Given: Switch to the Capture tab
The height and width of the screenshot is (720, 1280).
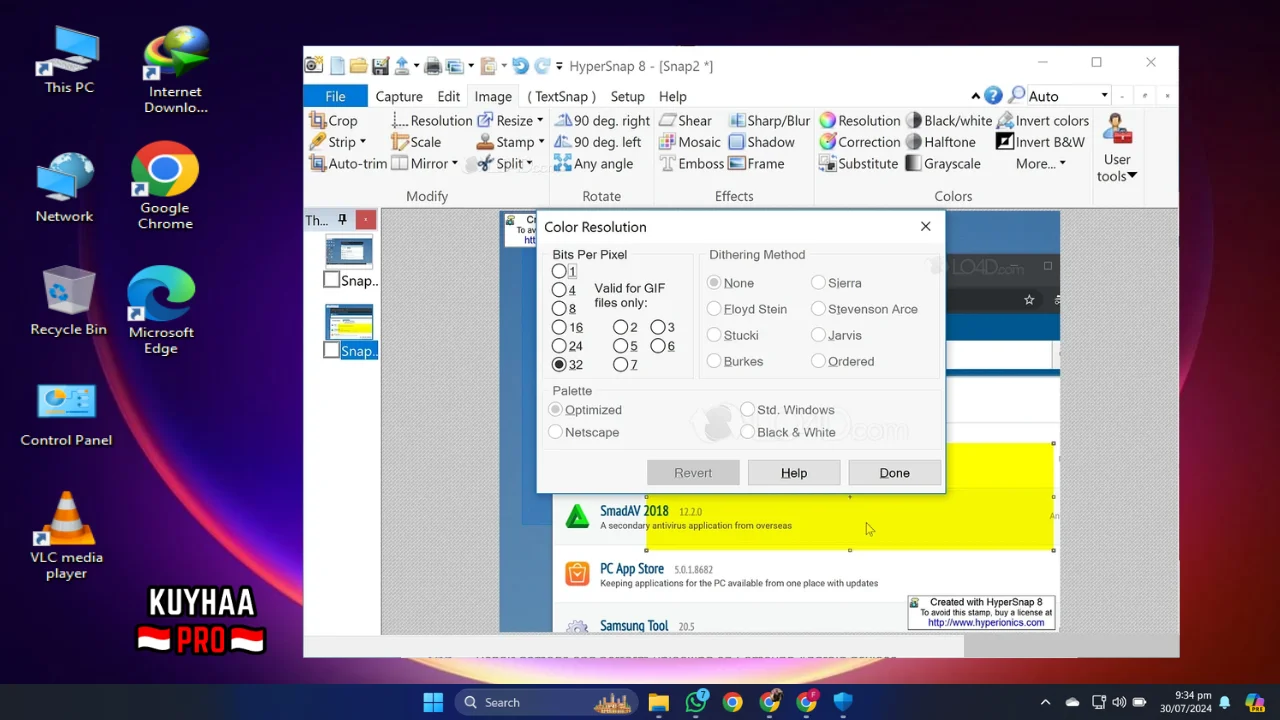Looking at the screenshot, I should (399, 96).
